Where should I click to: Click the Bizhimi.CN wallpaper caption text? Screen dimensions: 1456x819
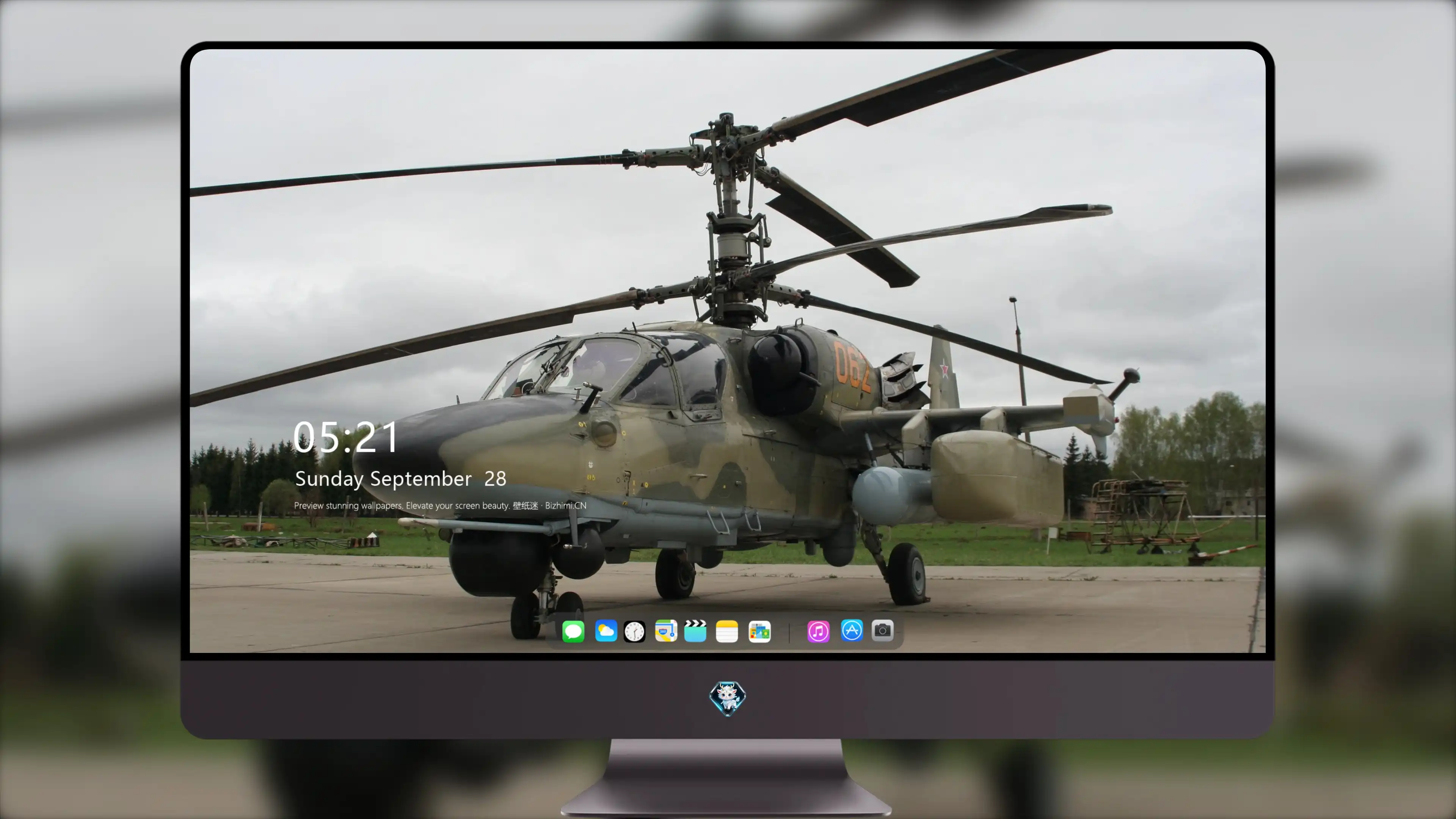[440, 506]
